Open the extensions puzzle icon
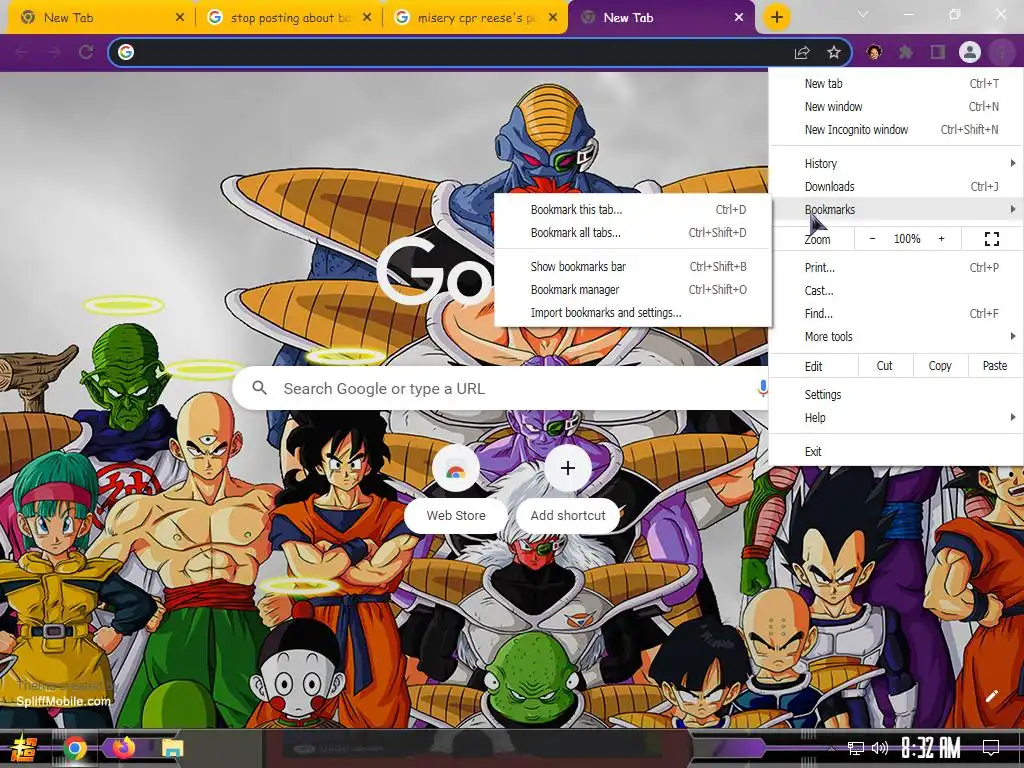 coord(906,52)
